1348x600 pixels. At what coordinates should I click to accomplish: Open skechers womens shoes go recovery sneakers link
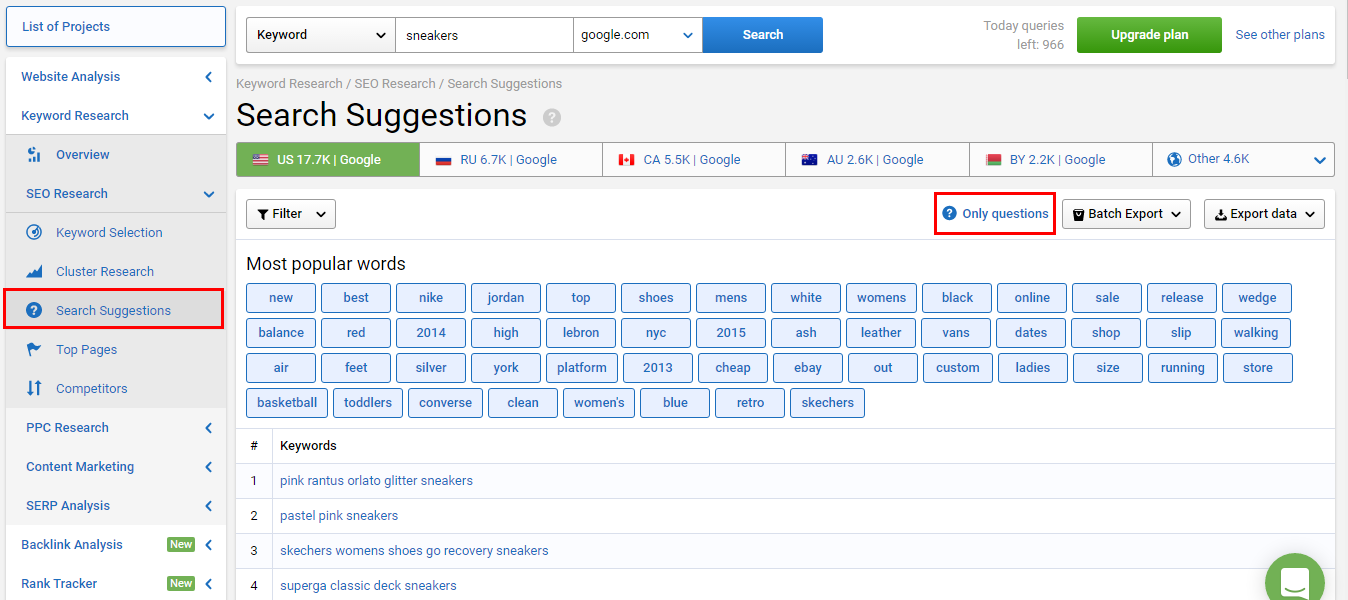[414, 551]
